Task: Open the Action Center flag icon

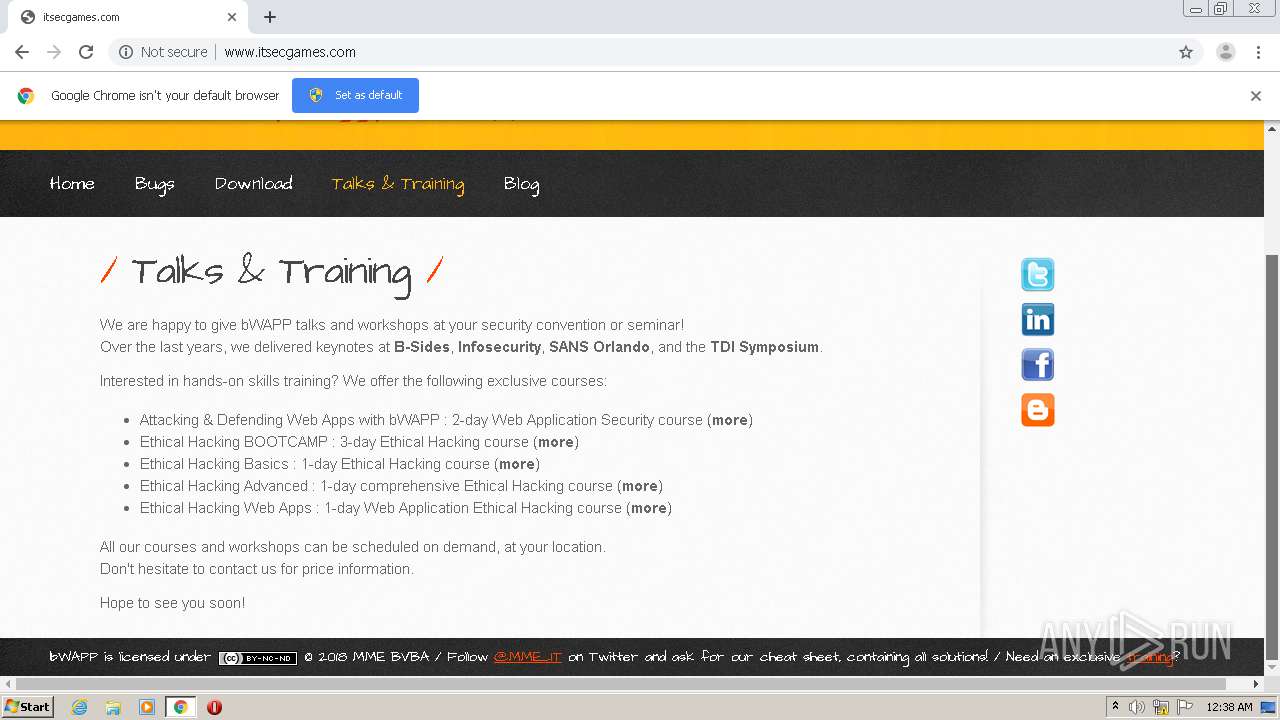Action: tap(1185, 707)
